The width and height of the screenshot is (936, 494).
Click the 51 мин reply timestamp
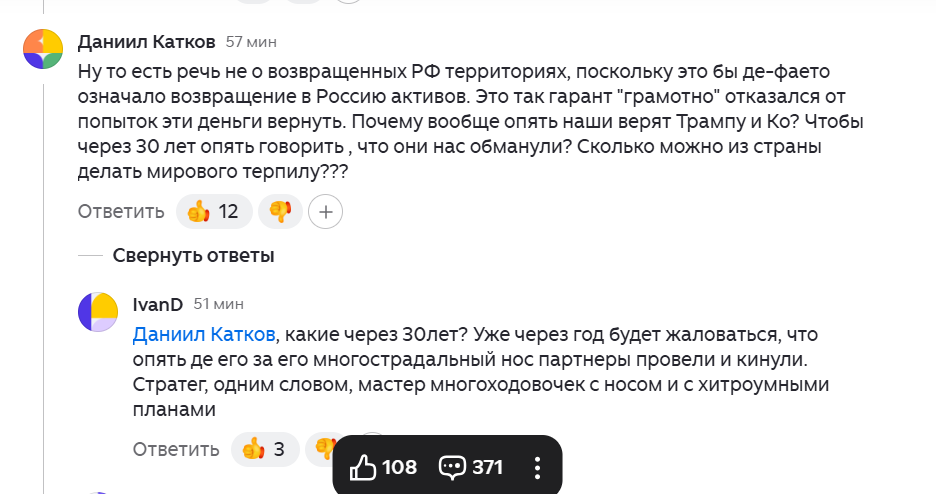(218, 303)
